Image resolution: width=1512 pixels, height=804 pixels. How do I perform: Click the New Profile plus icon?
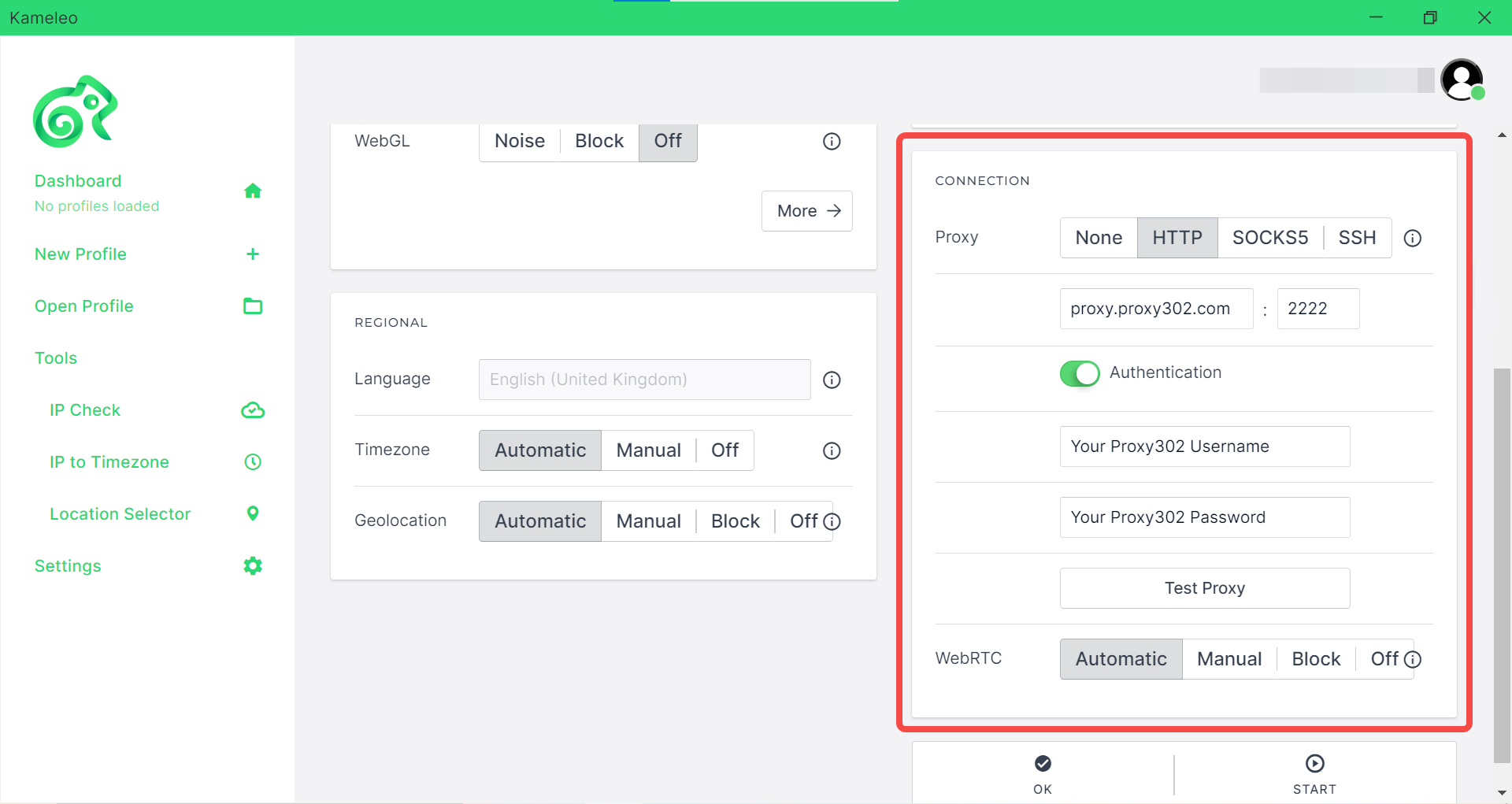253,254
